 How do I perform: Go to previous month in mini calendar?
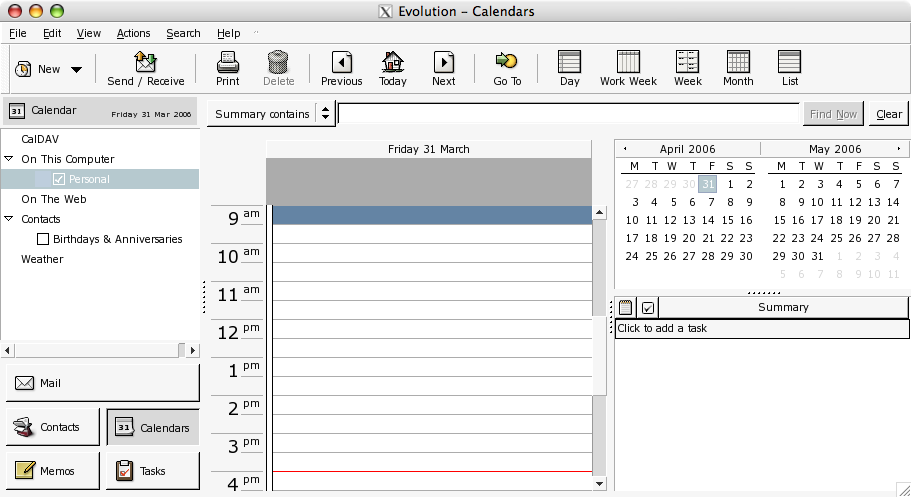tap(625, 149)
